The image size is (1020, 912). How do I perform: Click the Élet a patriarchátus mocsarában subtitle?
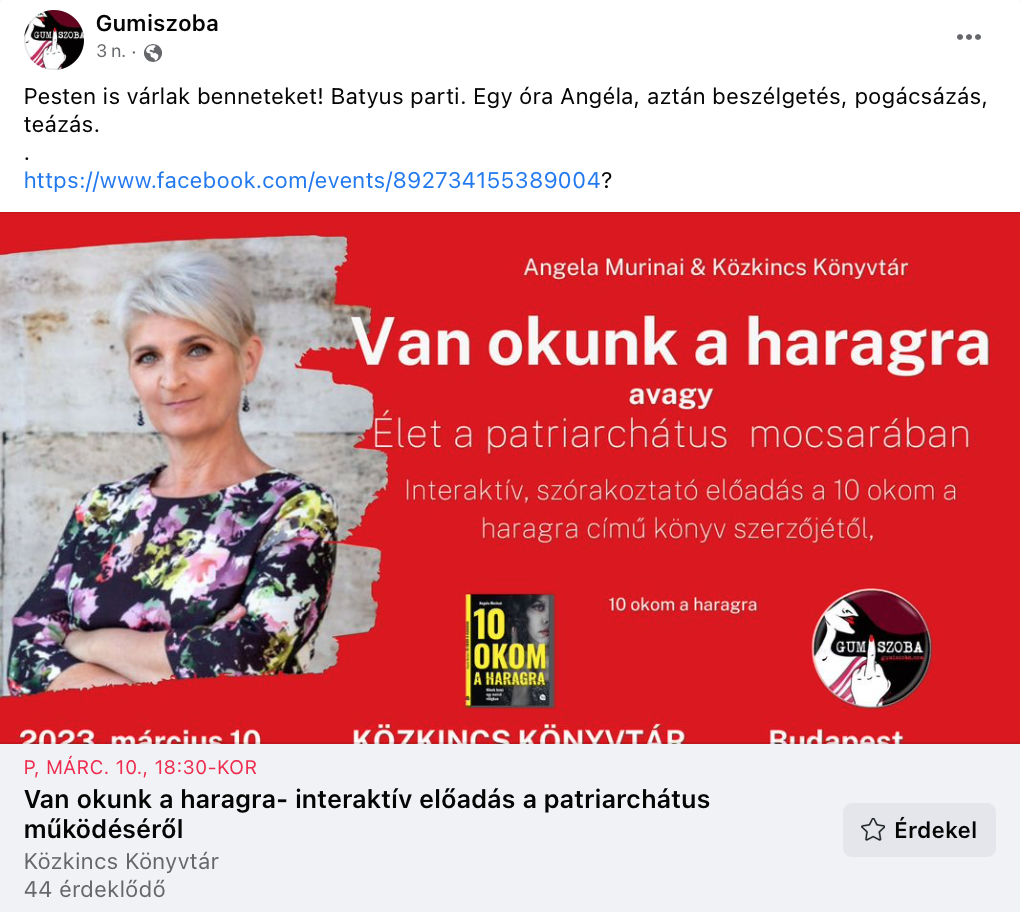(671, 434)
